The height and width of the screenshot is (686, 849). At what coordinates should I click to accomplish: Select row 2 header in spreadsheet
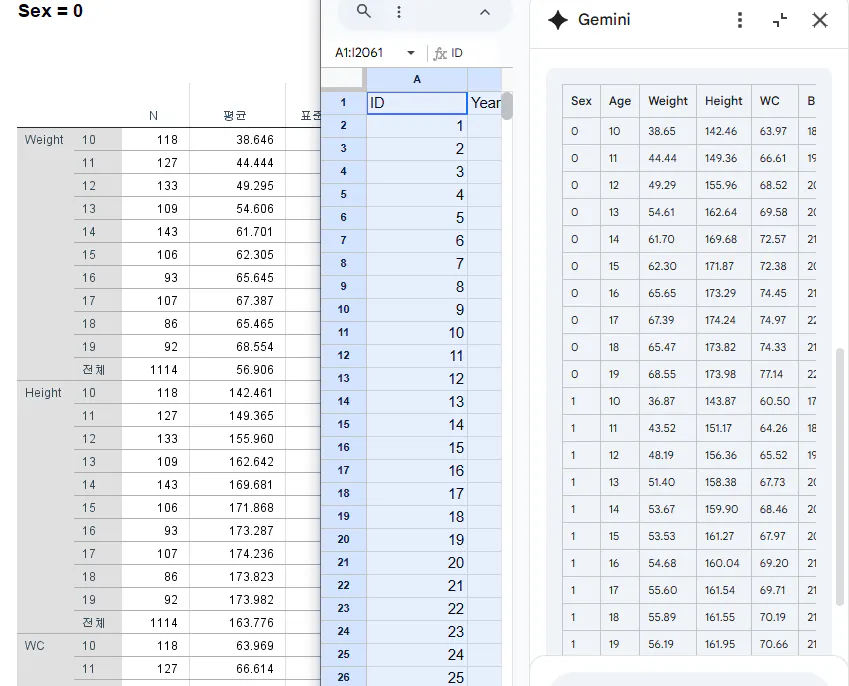343,126
